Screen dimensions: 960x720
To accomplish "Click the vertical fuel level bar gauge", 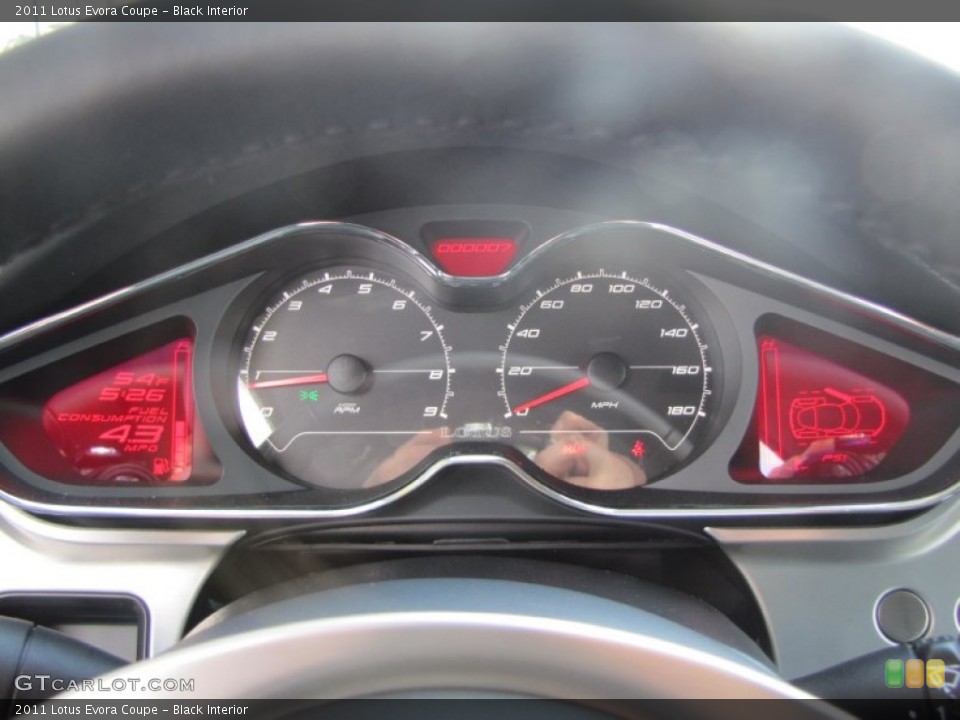I will click(182, 409).
